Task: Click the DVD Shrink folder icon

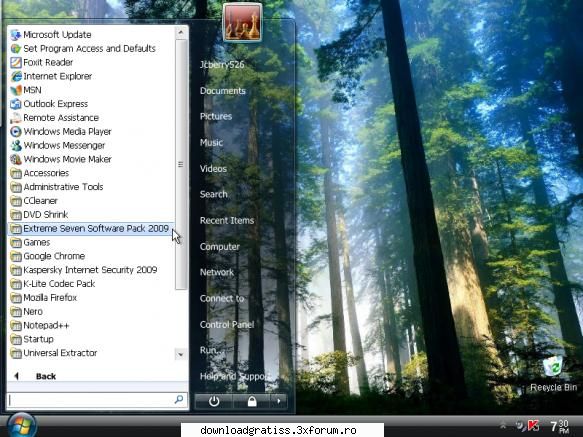Action: click(16, 215)
